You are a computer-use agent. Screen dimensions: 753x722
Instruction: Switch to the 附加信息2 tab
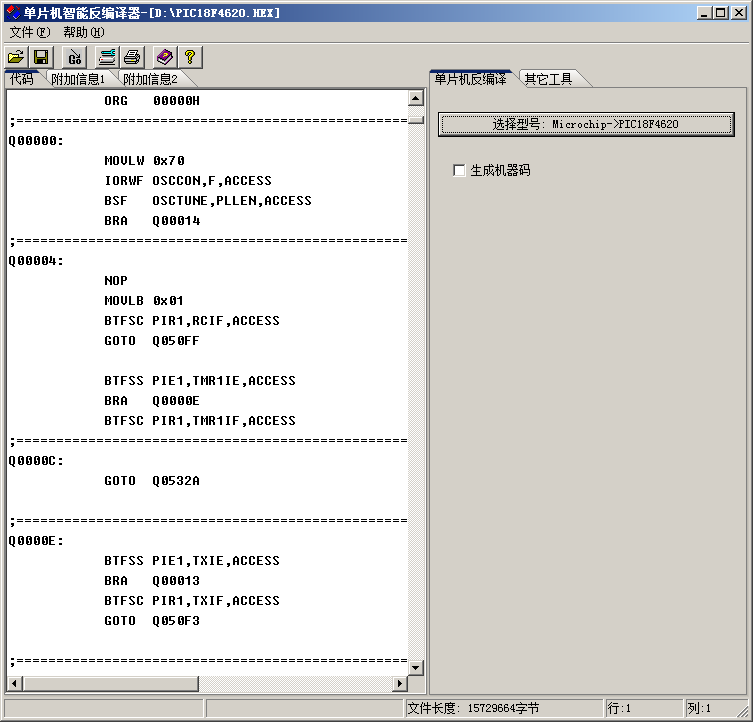point(150,79)
